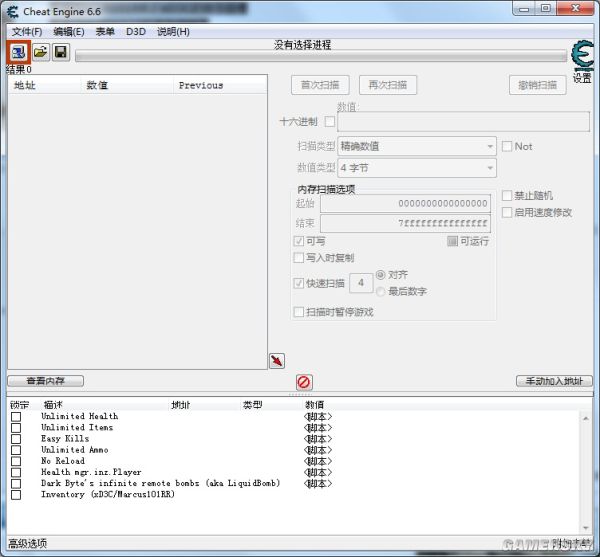
Task: Select the No Reload entry text
Action: coord(63,461)
